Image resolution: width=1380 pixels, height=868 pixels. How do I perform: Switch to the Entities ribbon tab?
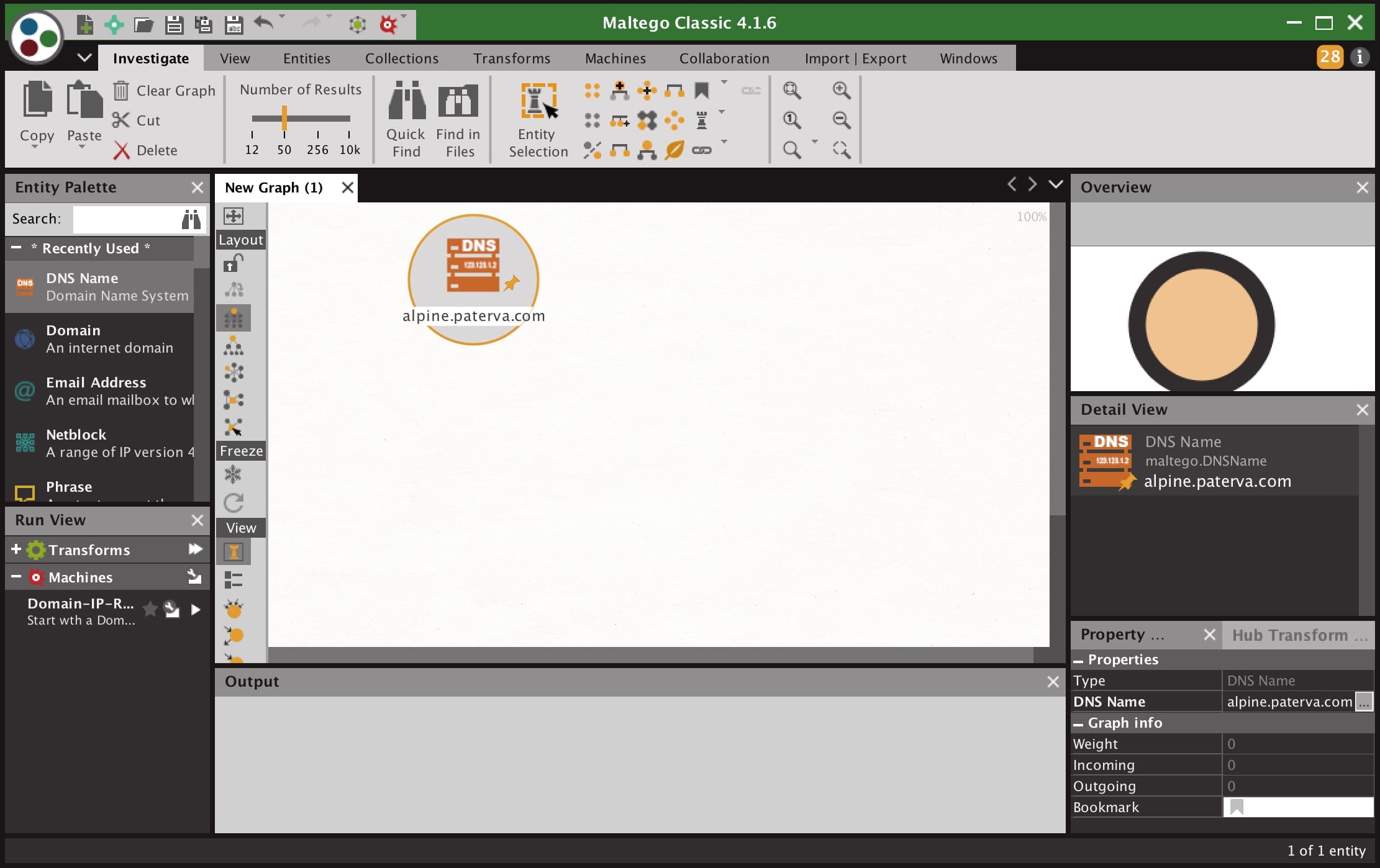[307, 58]
